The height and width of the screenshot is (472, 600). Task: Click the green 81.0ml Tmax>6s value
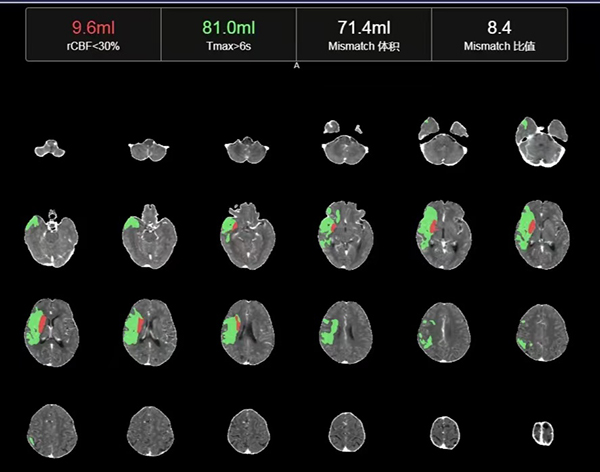[x=229, y=27]
